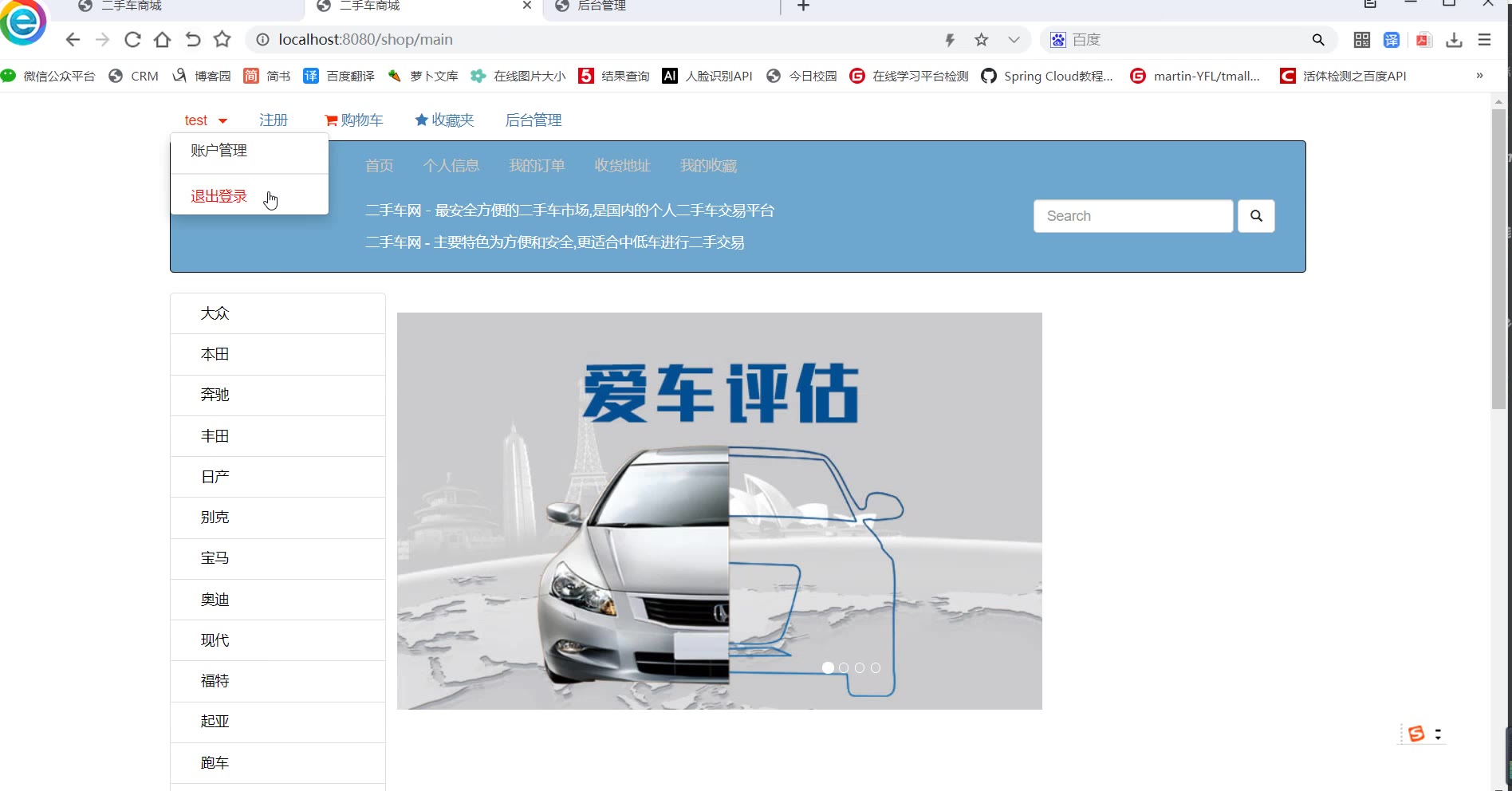Click the Baidu paw search engine icon

click(x=1057, y=40)
